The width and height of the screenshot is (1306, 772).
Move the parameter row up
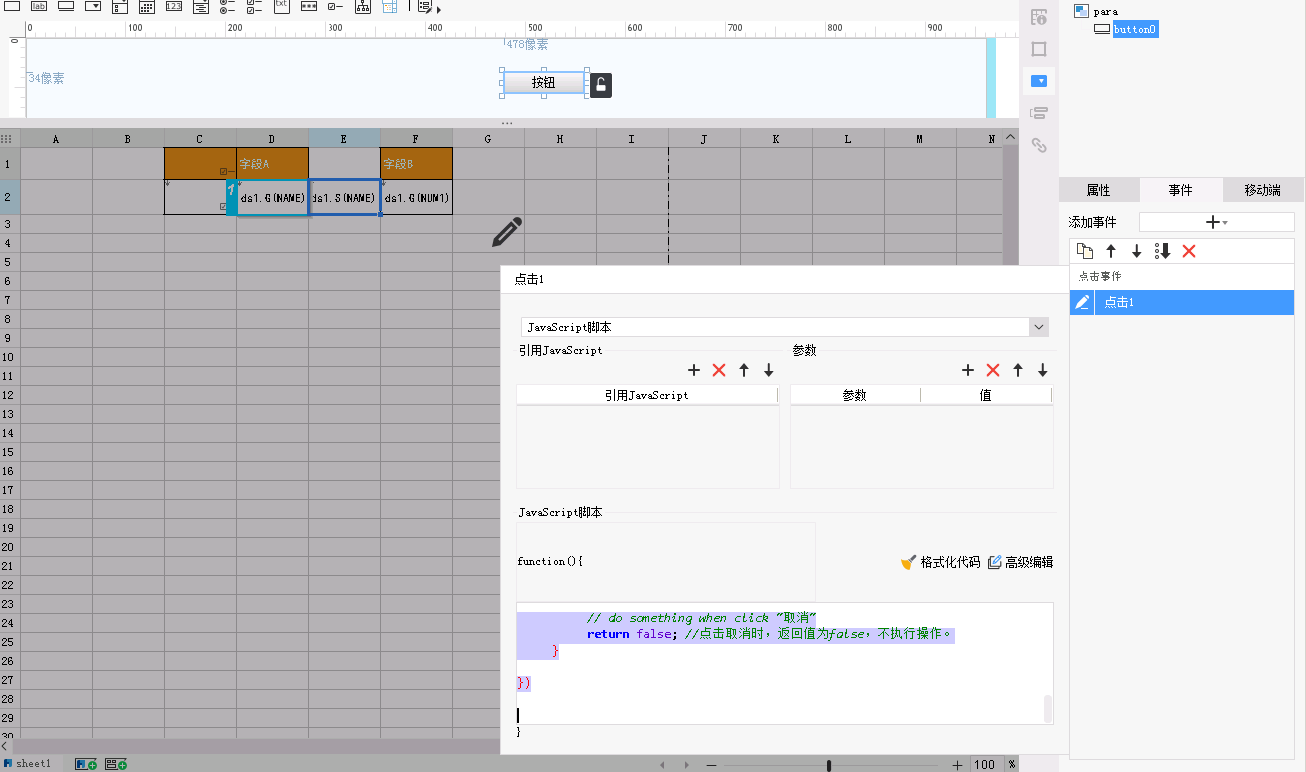tap(1018, 370)
